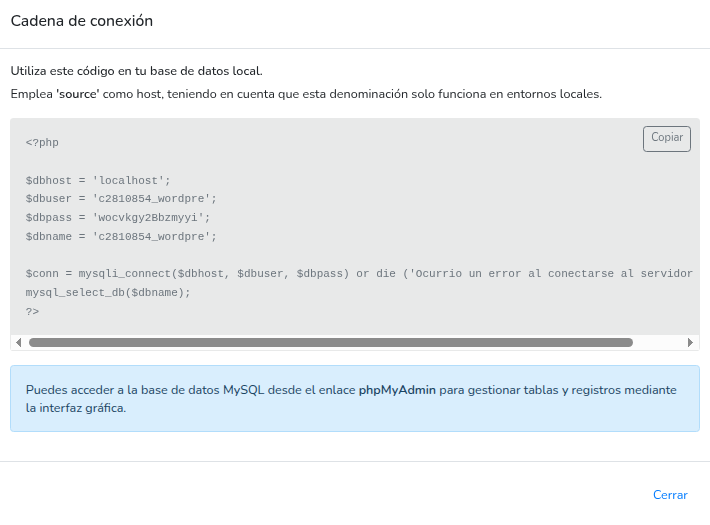Copy the PHP connection code
This screenshot has height=525, width=710.
click(667, 139)
